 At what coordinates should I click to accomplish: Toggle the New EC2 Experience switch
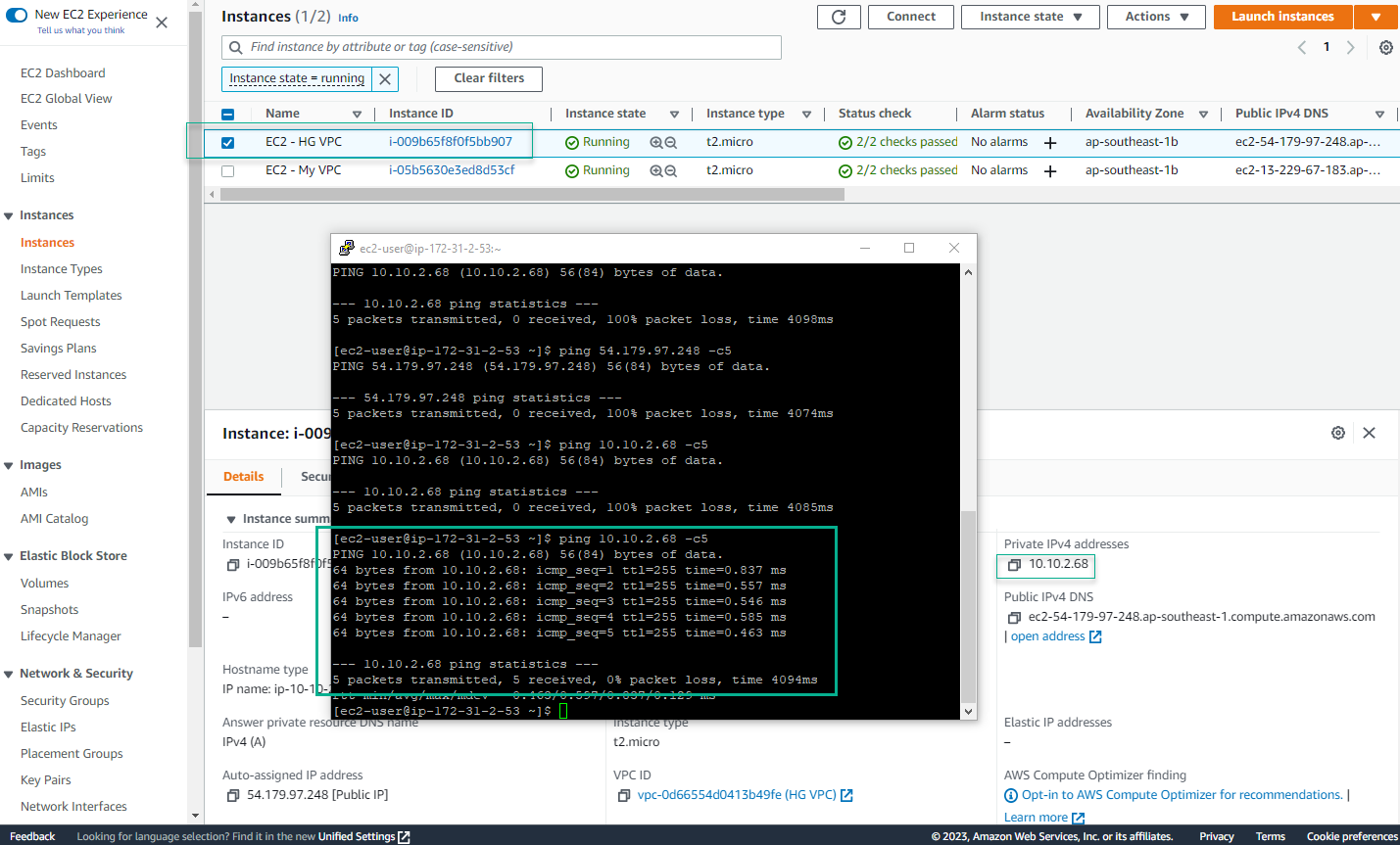tap(17, 15)
